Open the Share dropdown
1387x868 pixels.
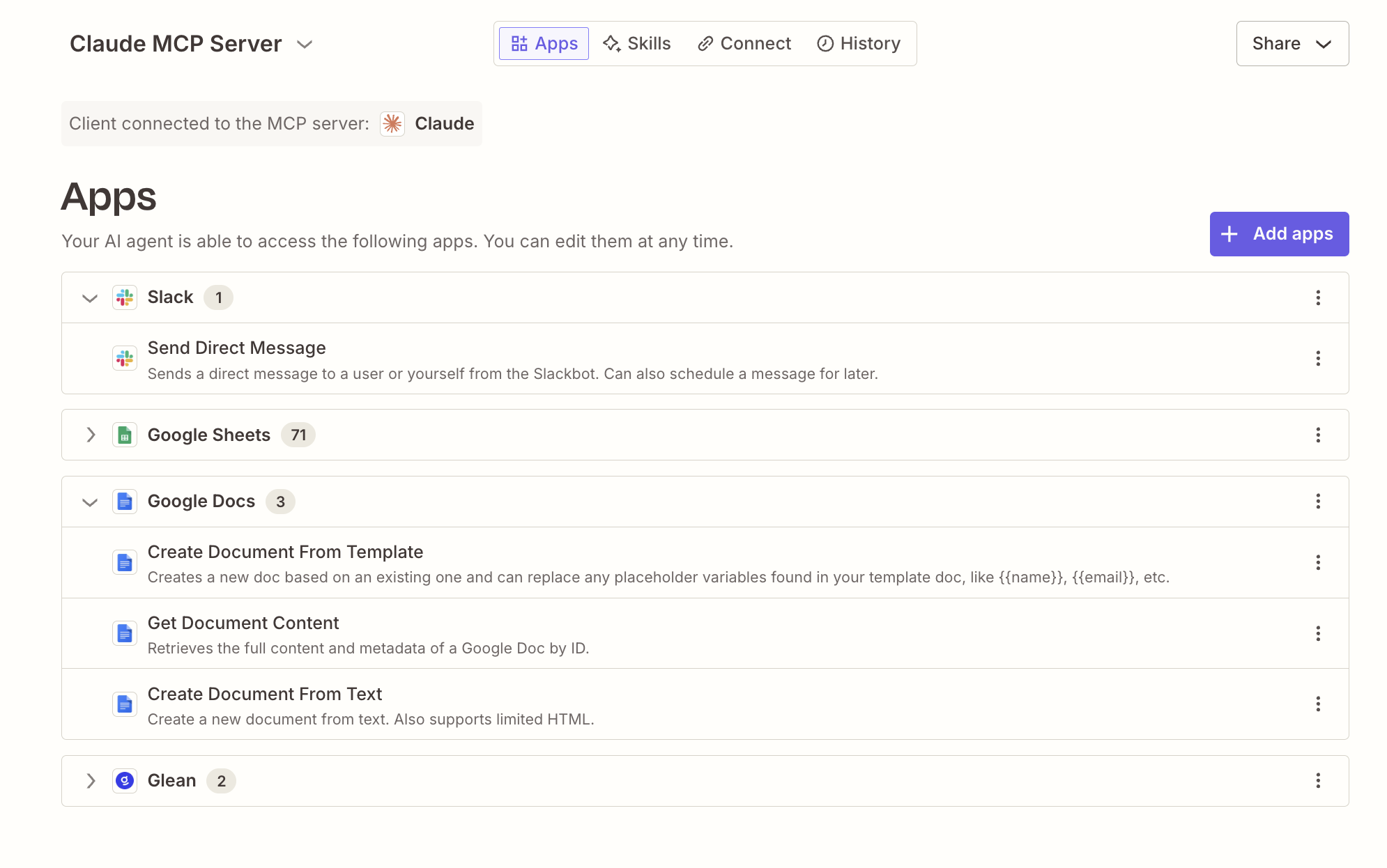(x=1292, y=43)
